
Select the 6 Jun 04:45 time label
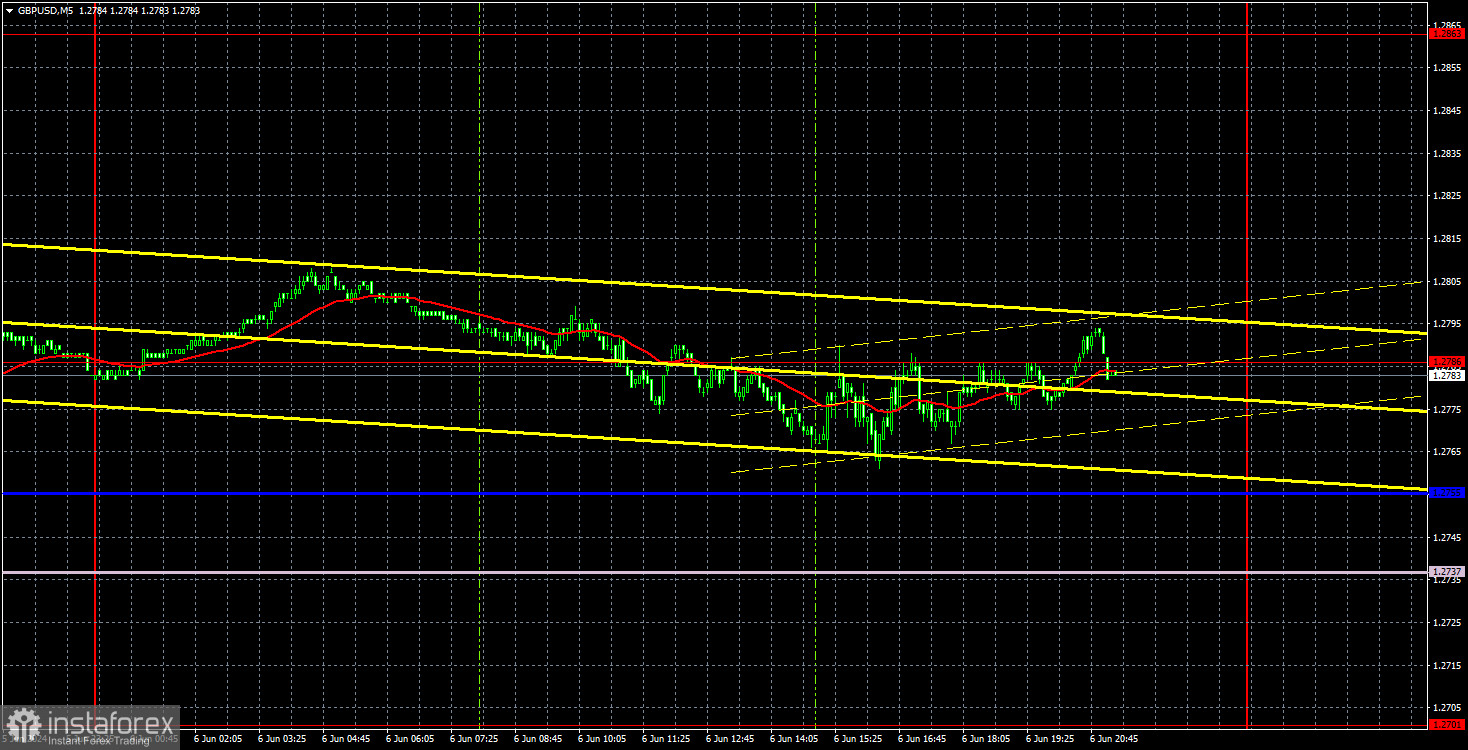pyautogui.click(x=346, y=740)
